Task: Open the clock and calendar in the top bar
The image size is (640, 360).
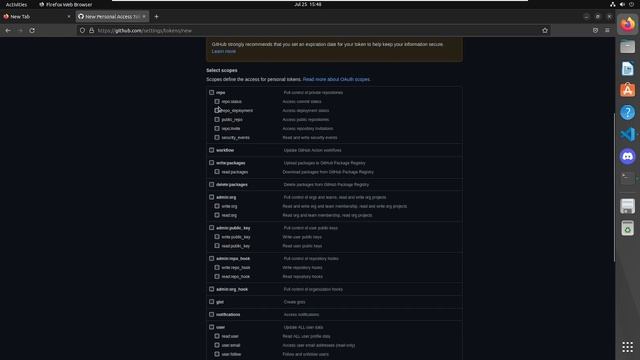Action: 308,4
